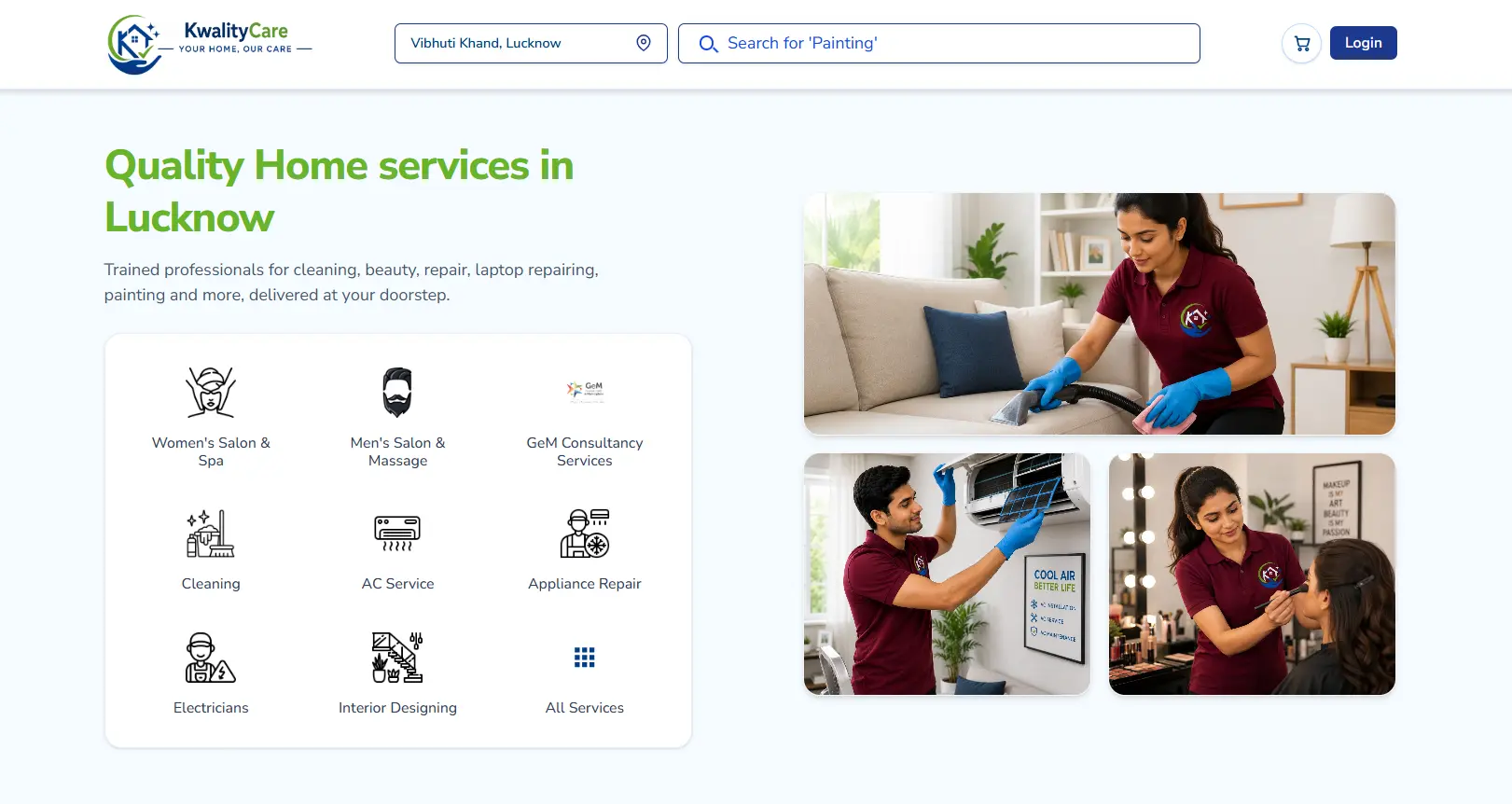Image resolution: width=1512 pixels, height=804 pixels.
Task: Click the "Electricians" text label
Action: click(x=211, y=708)
